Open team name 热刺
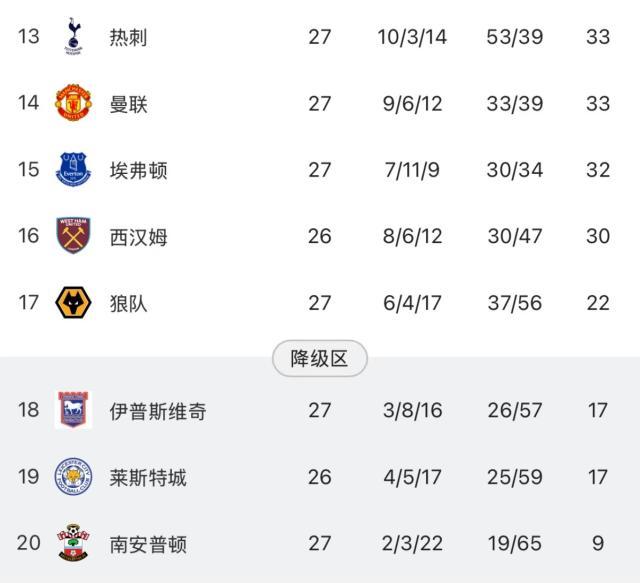The image size is (640, 583). (x=129, y=38)
